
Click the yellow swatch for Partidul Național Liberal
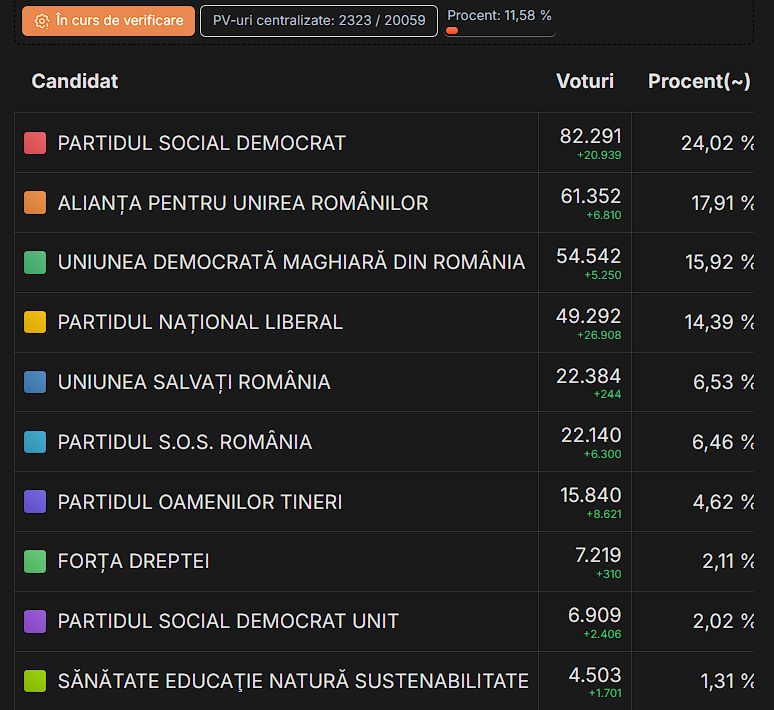tap(35, 322)
